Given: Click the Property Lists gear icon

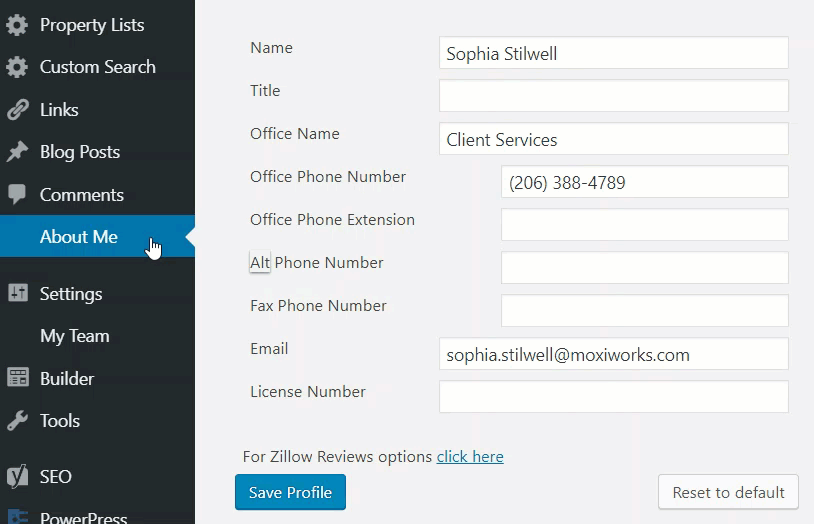Looking at the screenshot, I should 17,25.
